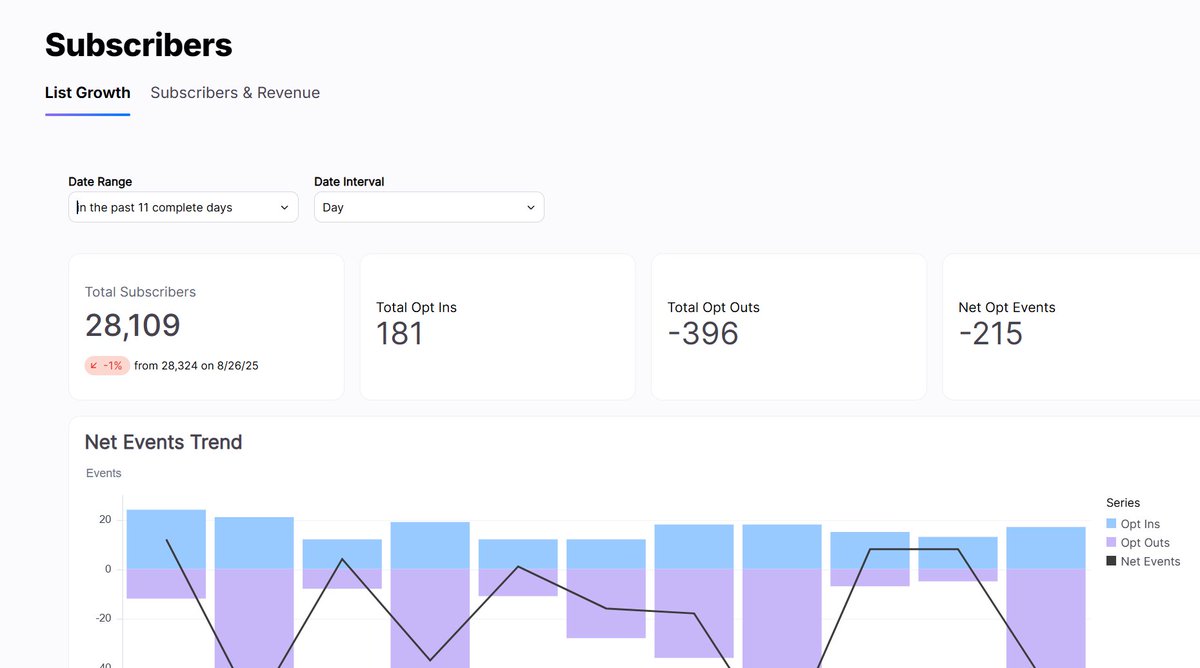
Task: Click the Total Opt Outs value -396
Action: [703, 334]
